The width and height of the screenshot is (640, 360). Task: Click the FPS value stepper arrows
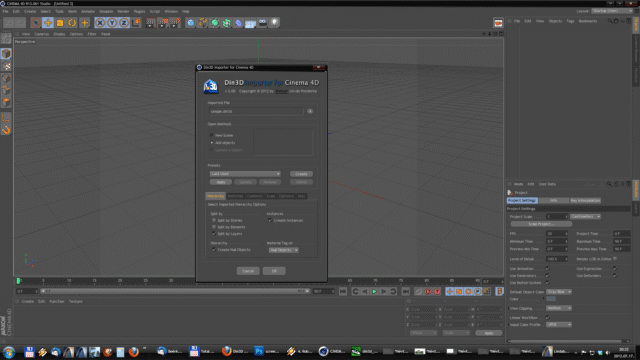[566, 233]
